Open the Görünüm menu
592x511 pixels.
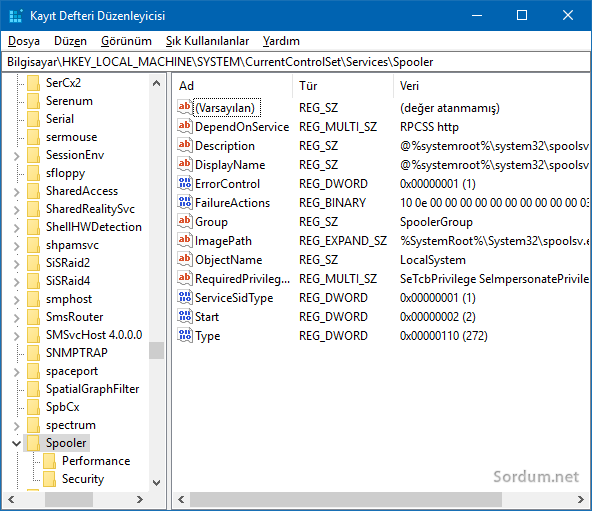click(126, 41)
